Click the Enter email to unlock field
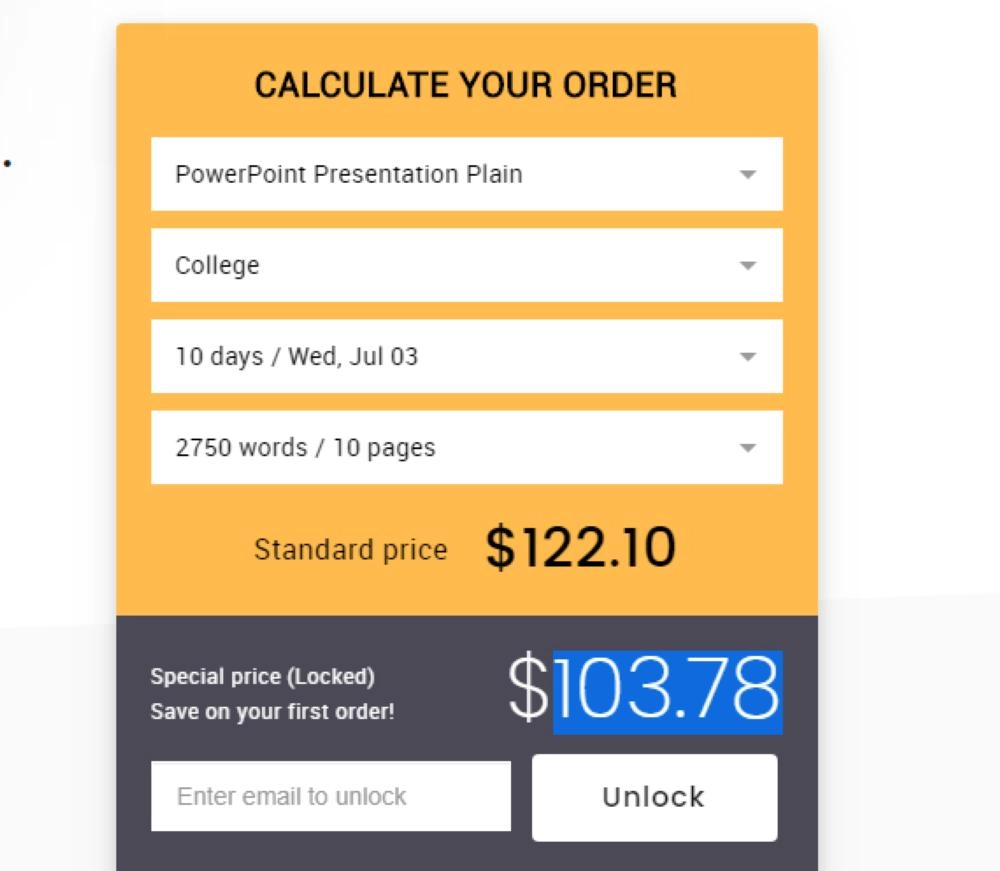This screenshot has width=1000, height=871. click(330, 796)
